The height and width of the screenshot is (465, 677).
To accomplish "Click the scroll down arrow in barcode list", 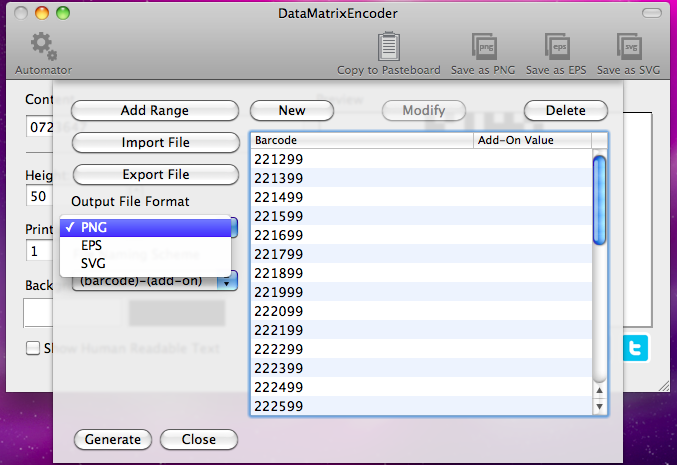I will coord(599,406).
